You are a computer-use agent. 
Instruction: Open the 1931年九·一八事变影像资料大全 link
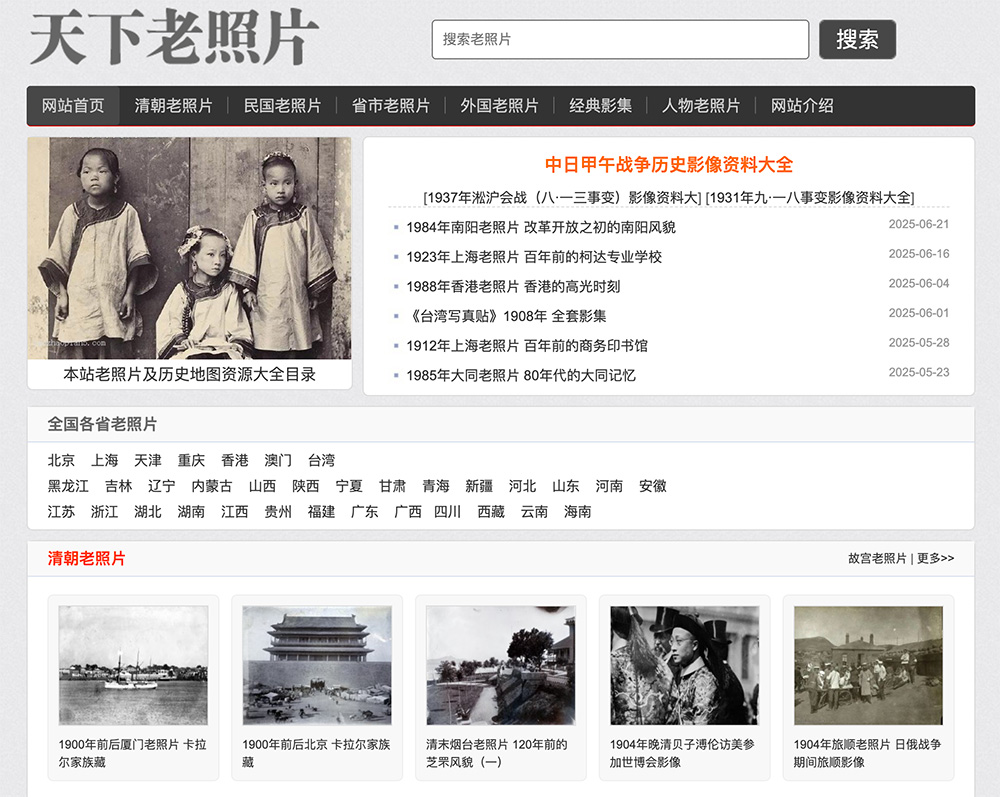(809, 198)
